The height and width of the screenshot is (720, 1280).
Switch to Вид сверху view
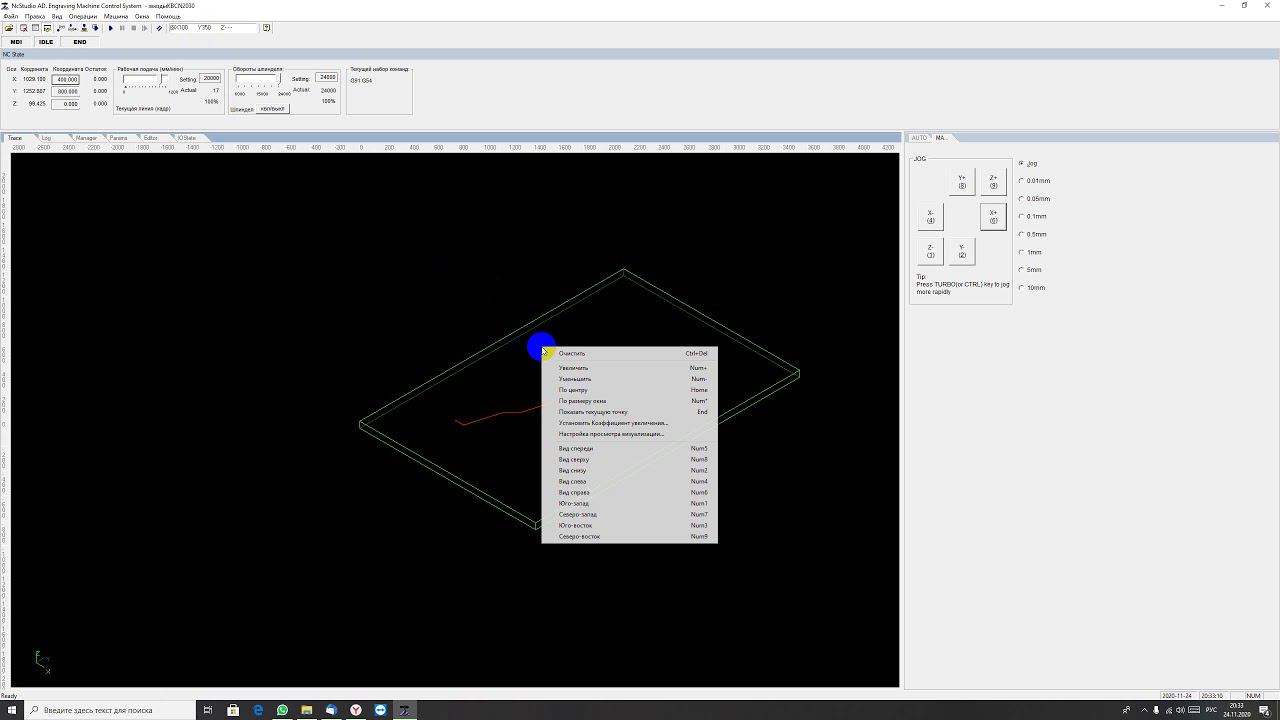click(x=629, y=459)
